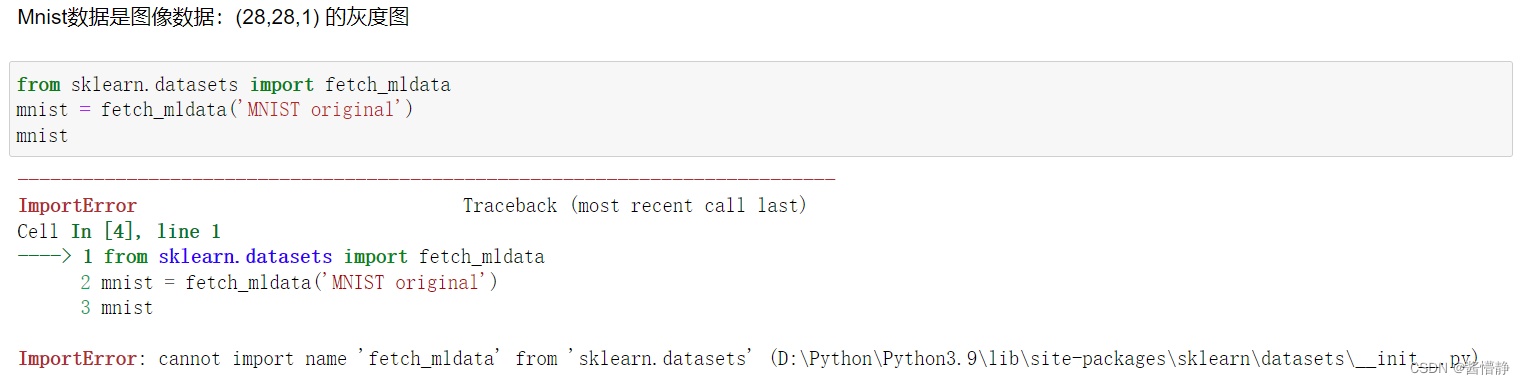This screenshot has width=1525, height=384.
Task: Click 'import' keyword in code cell
Action: click(282, 85)
